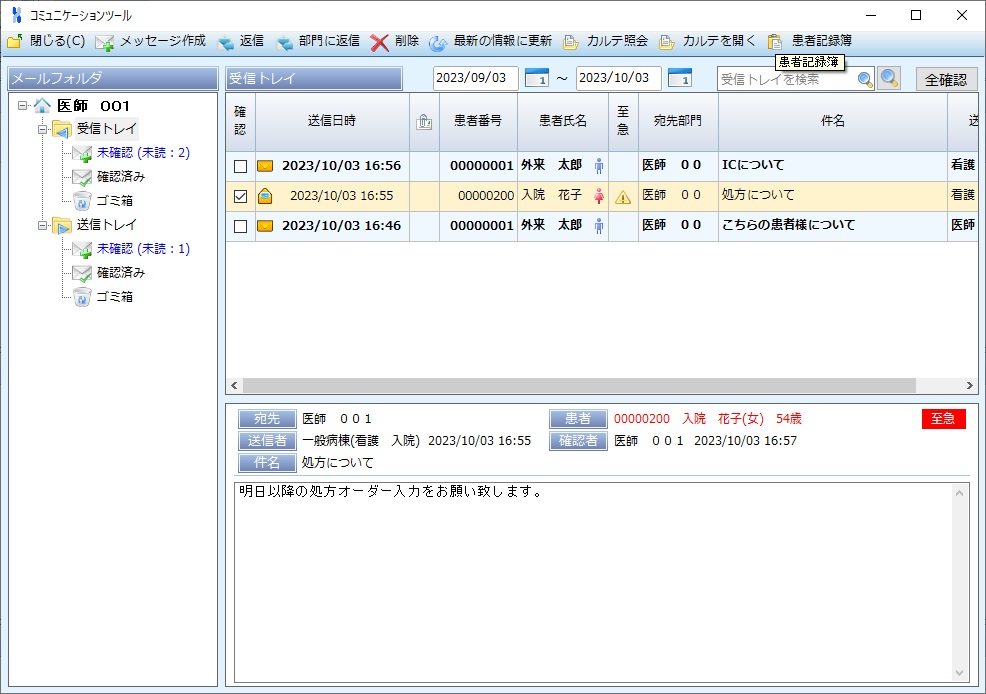Select 確認済み under 受信トレイ

coord(120,177)
